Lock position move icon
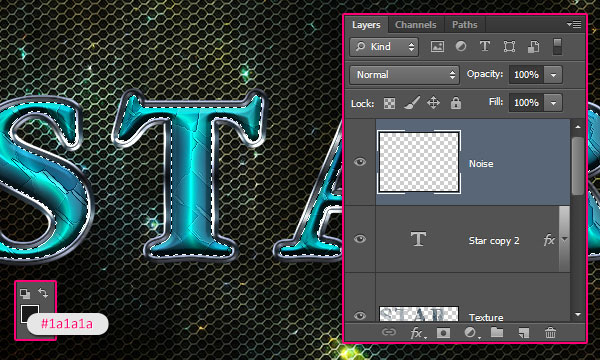Screen dimensions: 600x360 433,103
